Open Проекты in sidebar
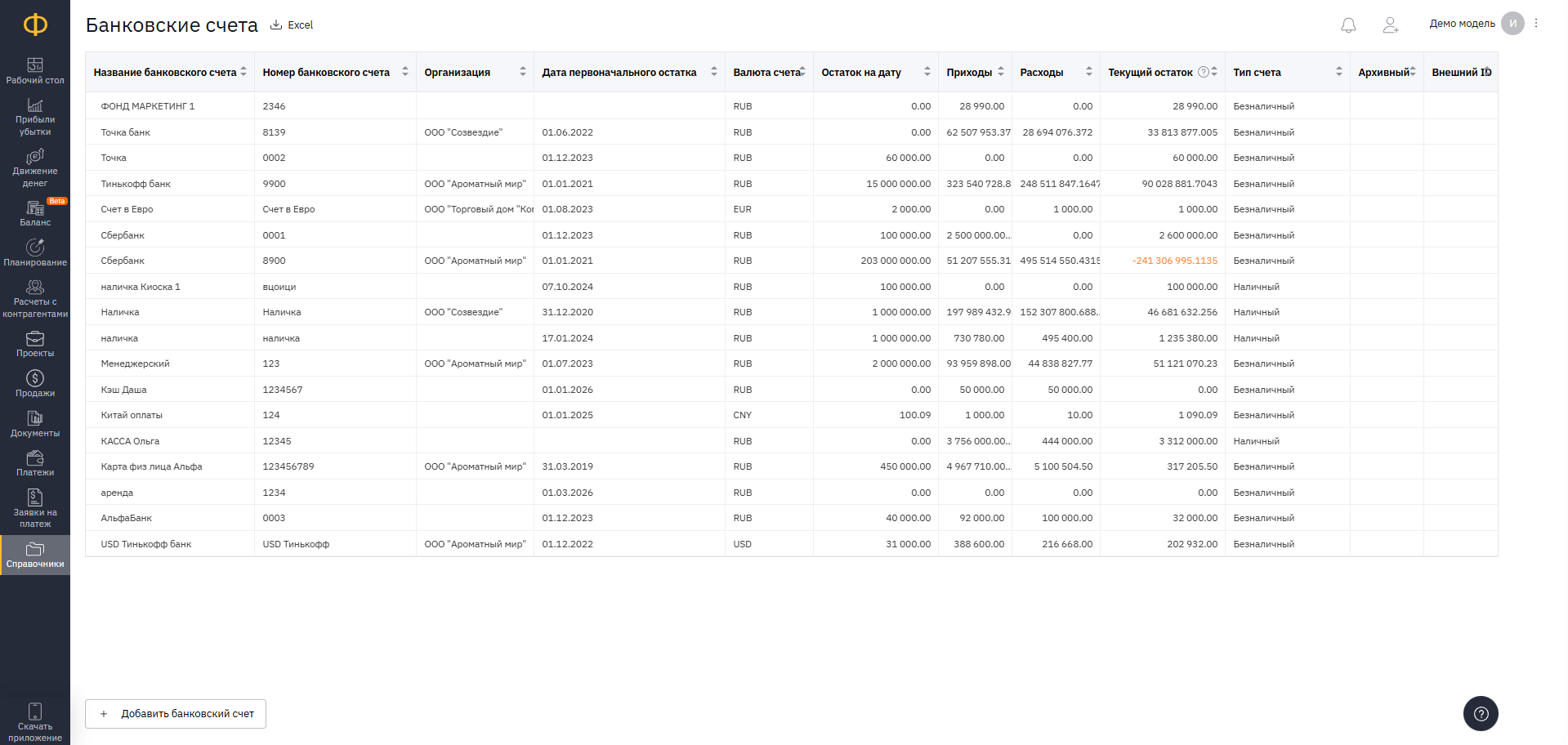 tap(35, 345)
